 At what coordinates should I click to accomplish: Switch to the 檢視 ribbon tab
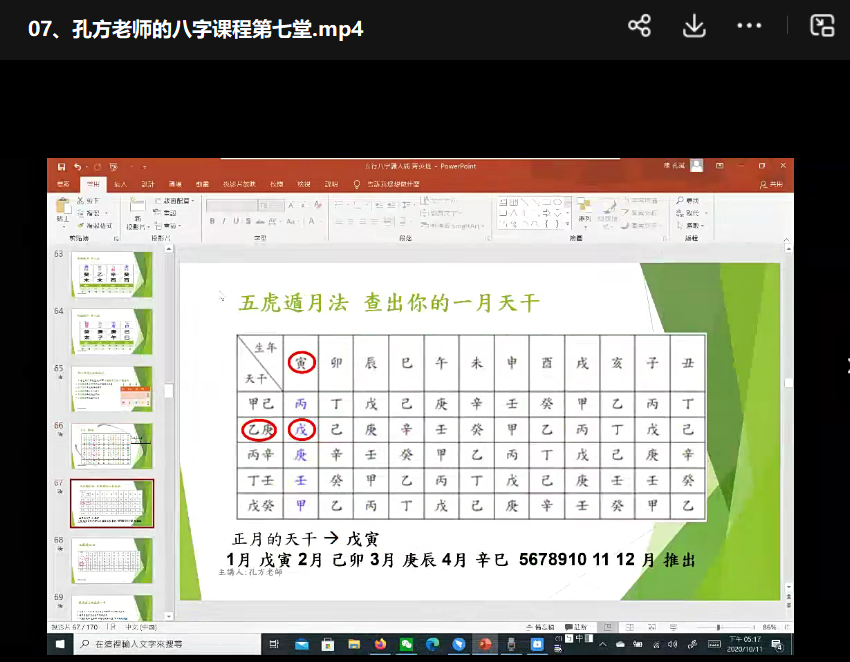303,184
